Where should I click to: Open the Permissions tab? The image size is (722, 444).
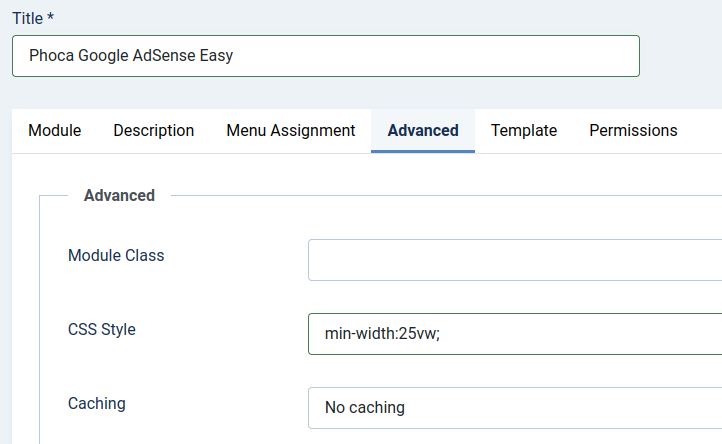(x=633, y=131)
